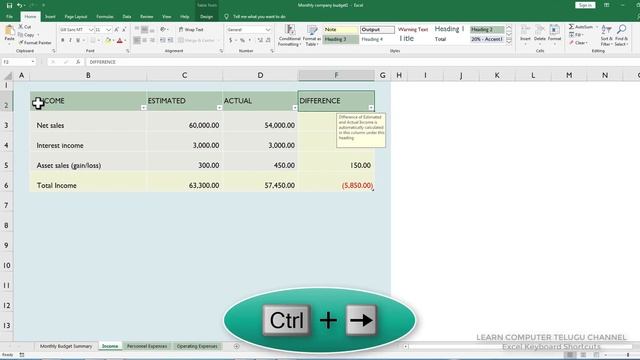
Task: Decrease the font size
Action: point(124,30)
